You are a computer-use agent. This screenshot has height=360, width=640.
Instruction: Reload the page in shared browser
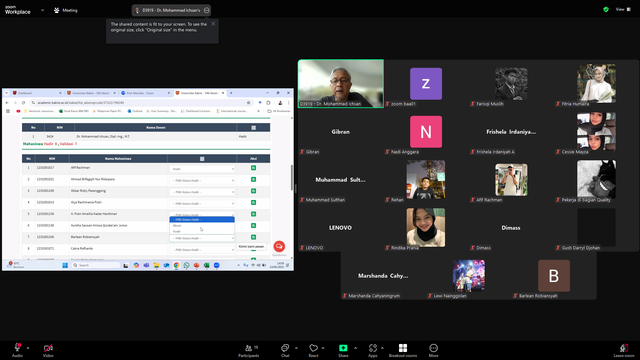[x=23, y=103]
